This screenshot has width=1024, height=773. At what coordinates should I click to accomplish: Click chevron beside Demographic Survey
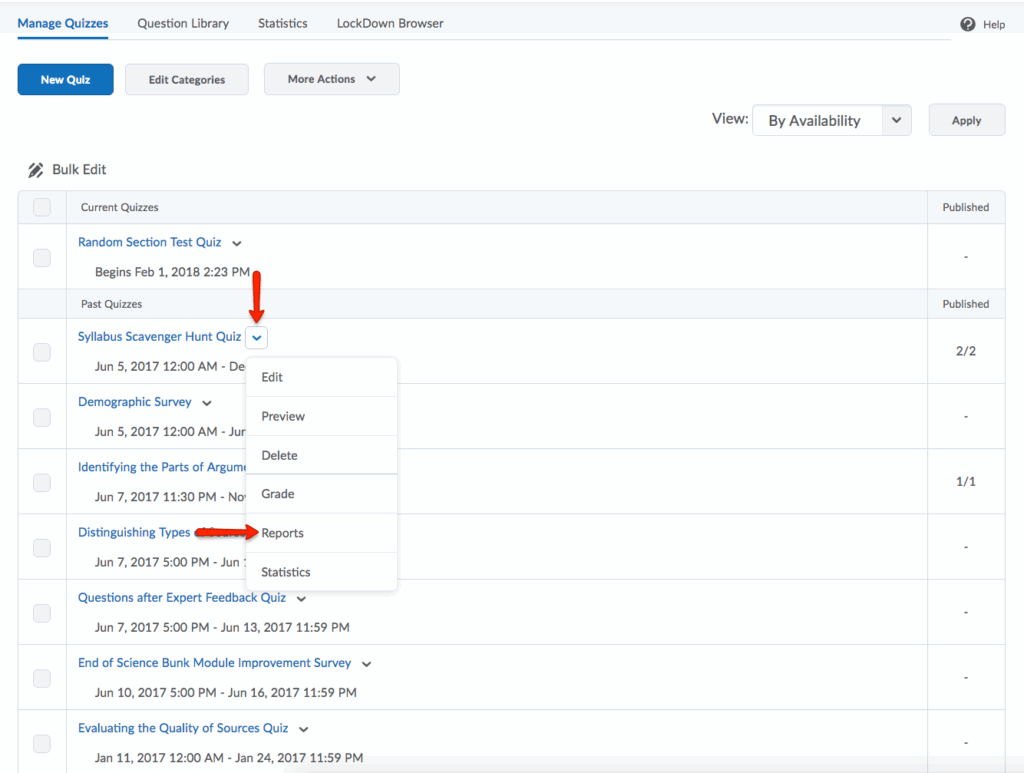207,403
